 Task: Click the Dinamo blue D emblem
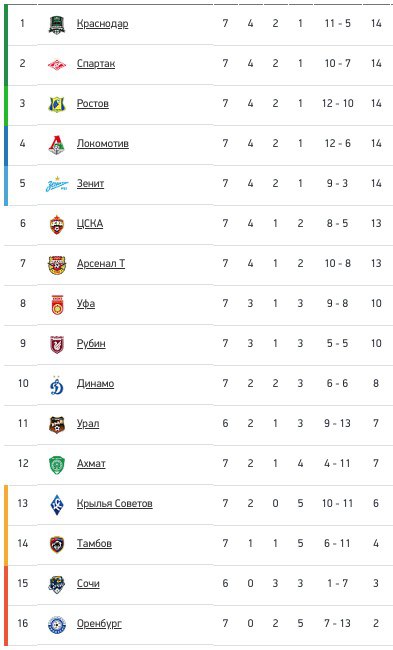pyautogui.click(x=57, y=385)
